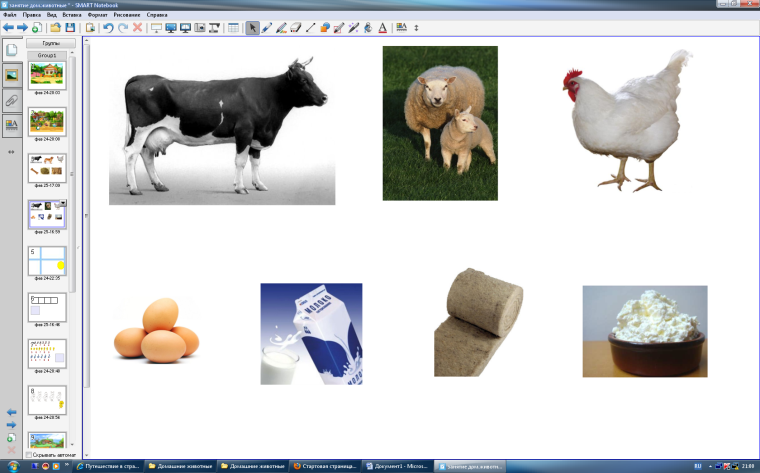The image size is (760, 473).
Task: Choose the Select arrow tool
Action: tap(252, 28)
